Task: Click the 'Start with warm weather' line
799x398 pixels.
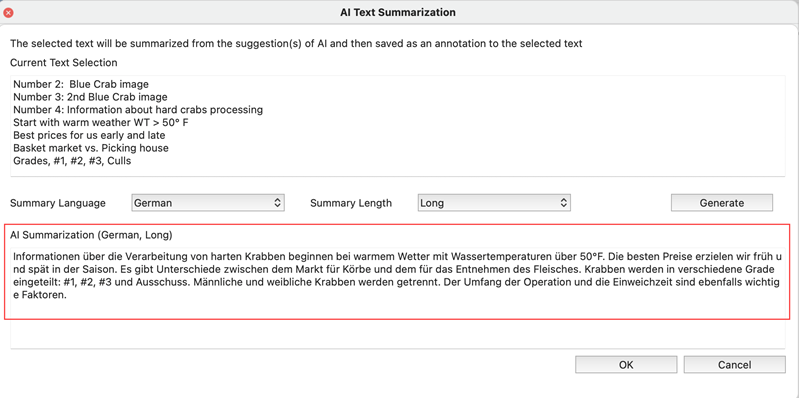Action: (101, 123)
